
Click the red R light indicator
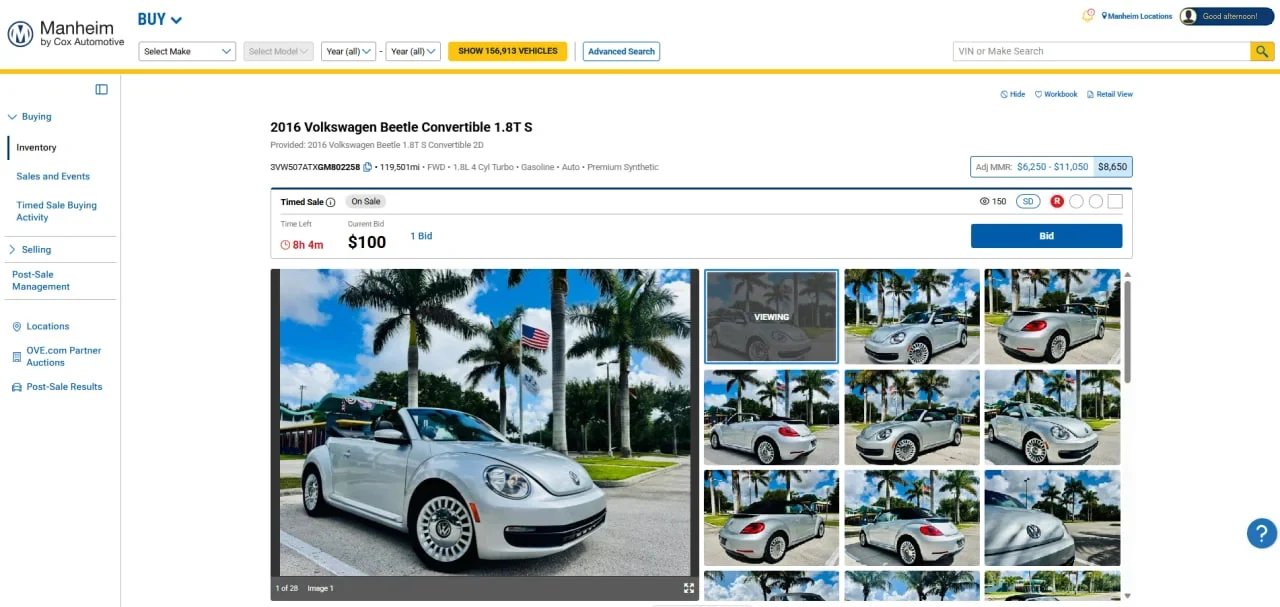[1057, 201]
